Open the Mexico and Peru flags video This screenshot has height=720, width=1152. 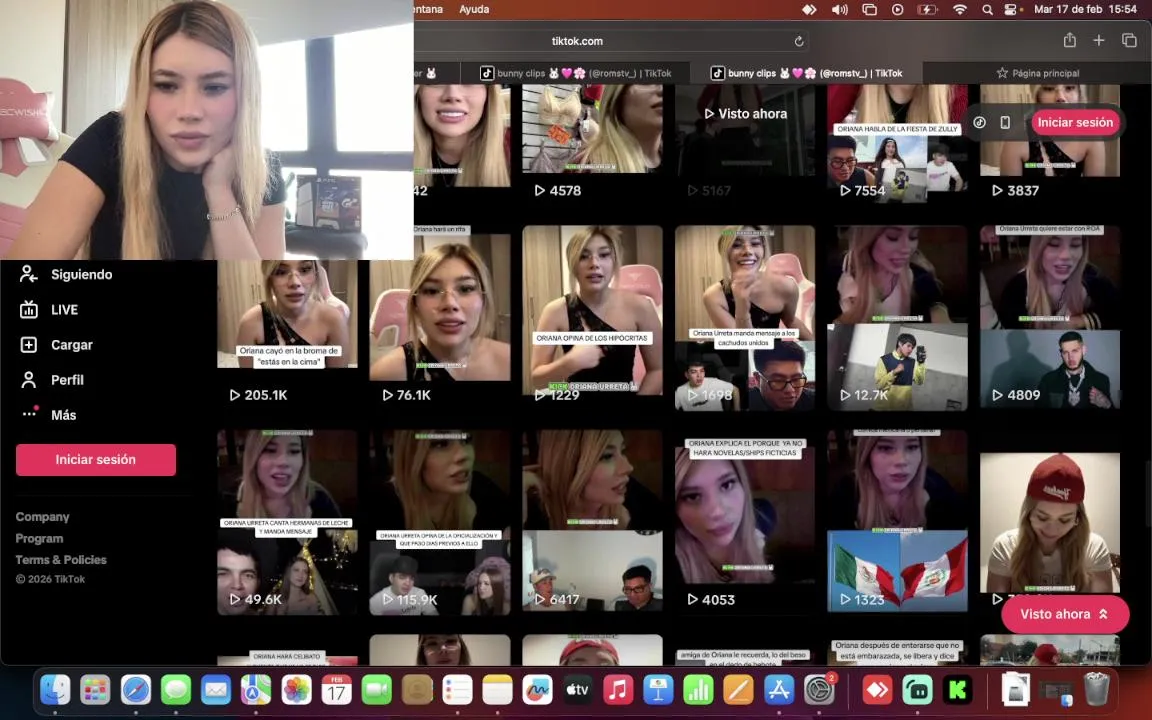pyautogui.click(x=897, y=522)
